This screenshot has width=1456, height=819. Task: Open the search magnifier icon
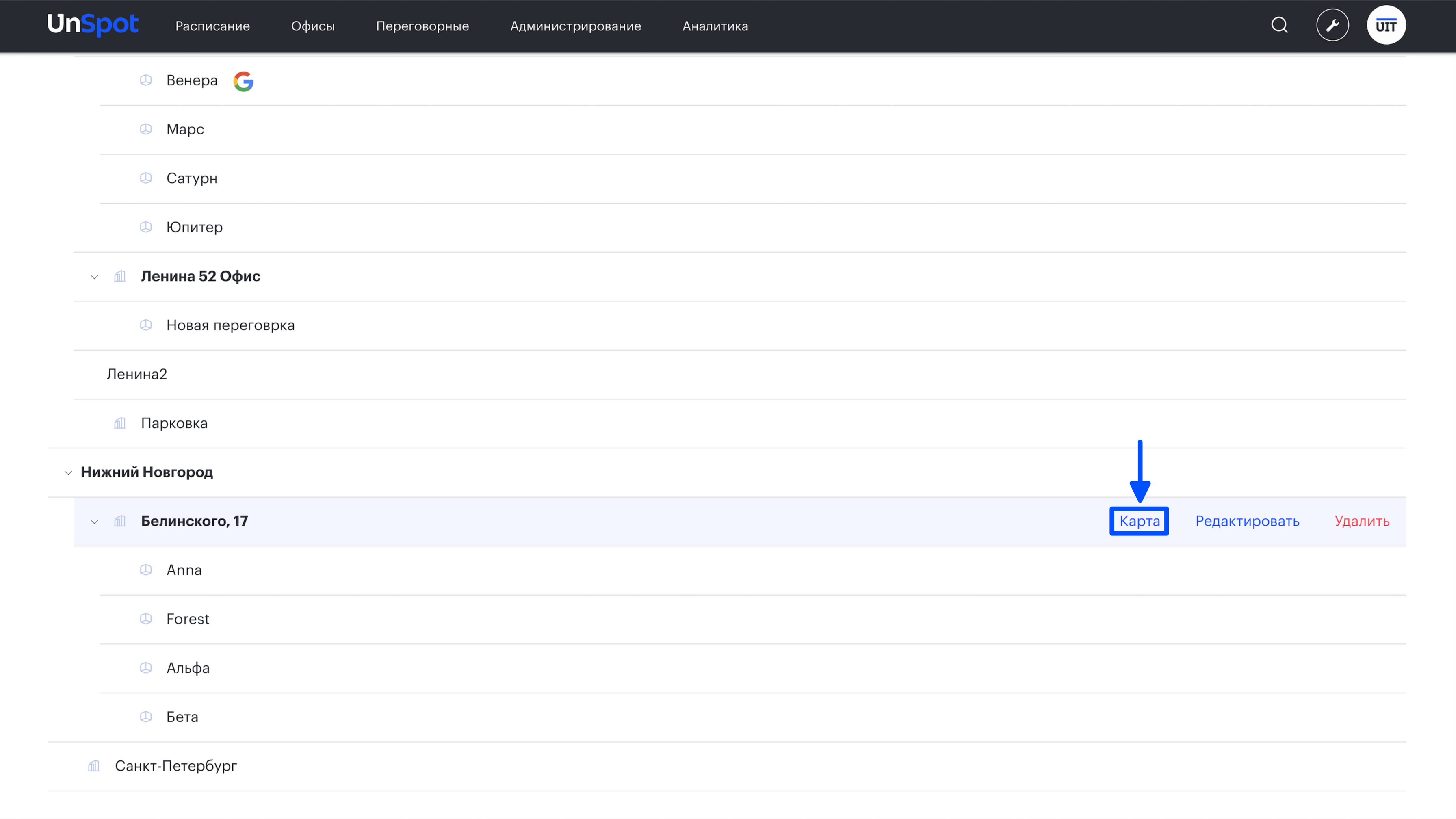[1280, 26]
